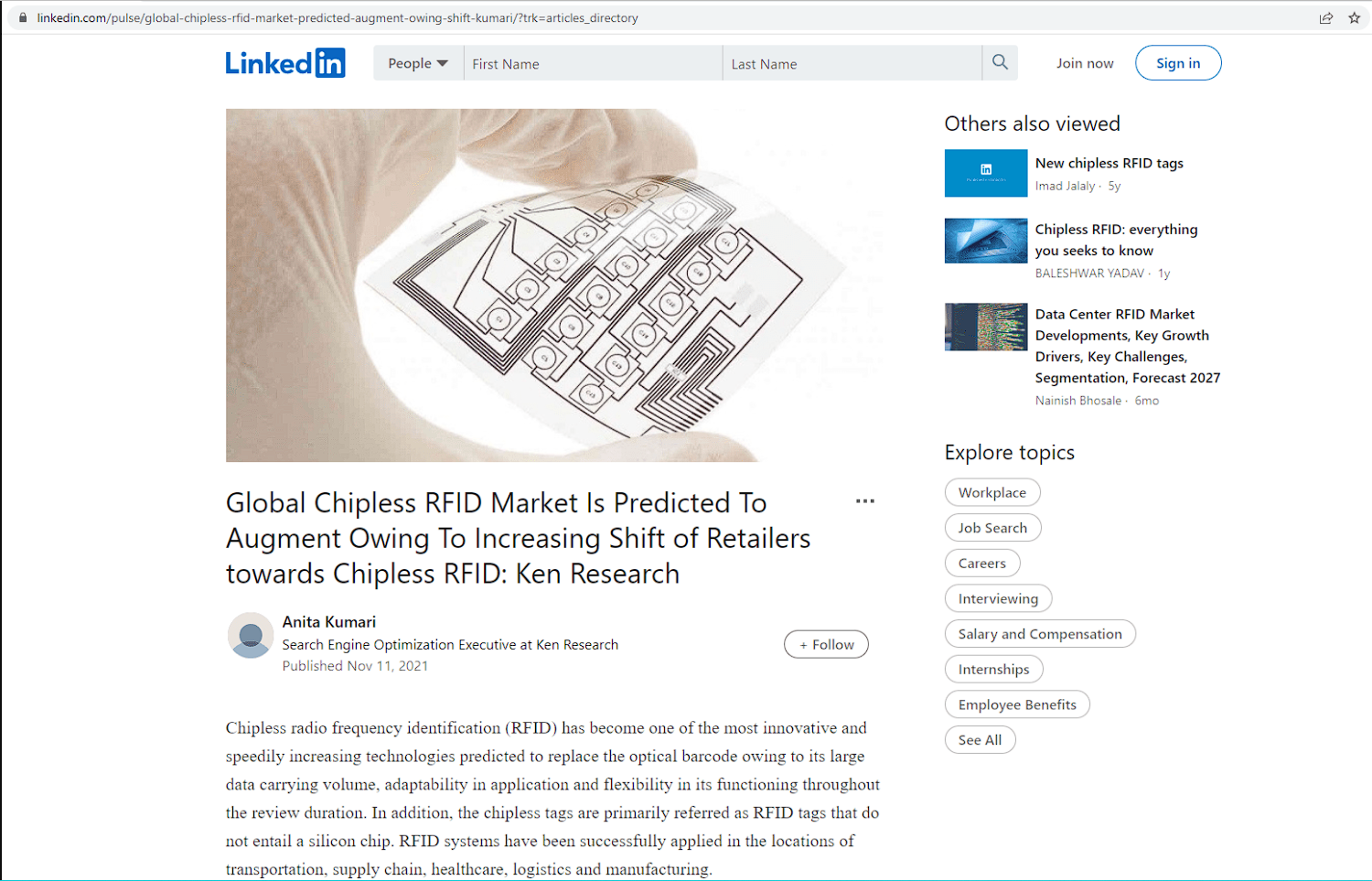Follow Anita Kumari
This screenshot has height=881, width=1372.
click(826, 644)
